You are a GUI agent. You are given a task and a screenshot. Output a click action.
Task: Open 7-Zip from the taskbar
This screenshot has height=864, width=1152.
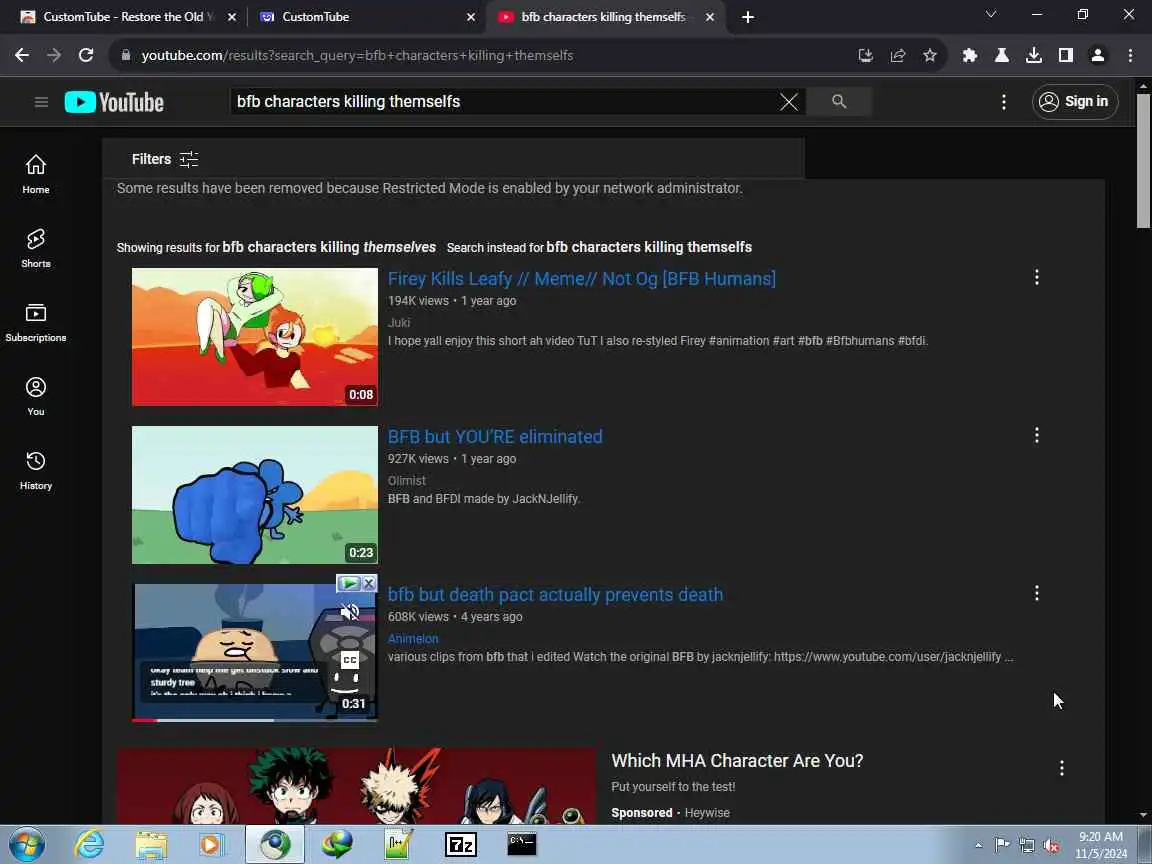461,845
